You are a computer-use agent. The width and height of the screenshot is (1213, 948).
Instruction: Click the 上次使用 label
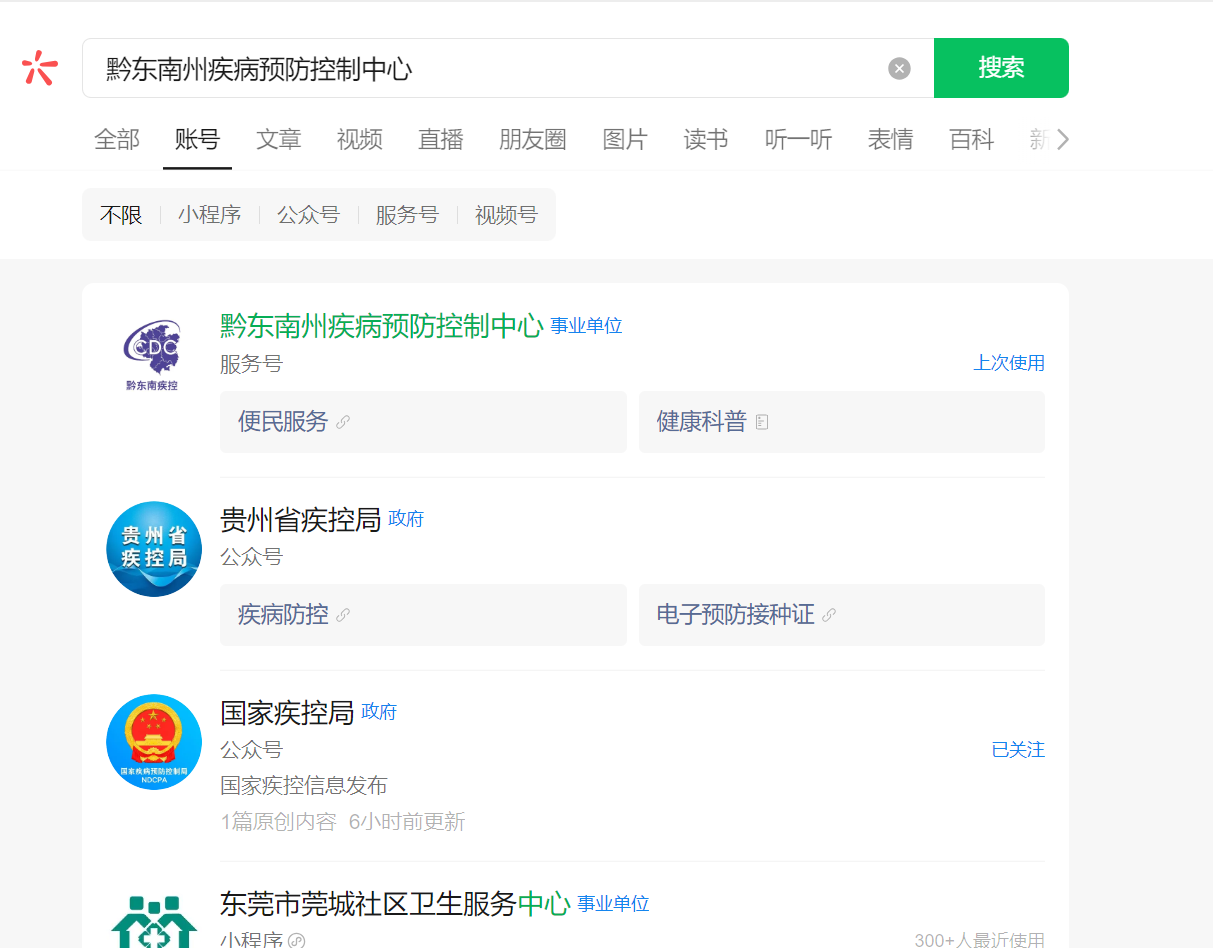click(x=1009, y=363)
